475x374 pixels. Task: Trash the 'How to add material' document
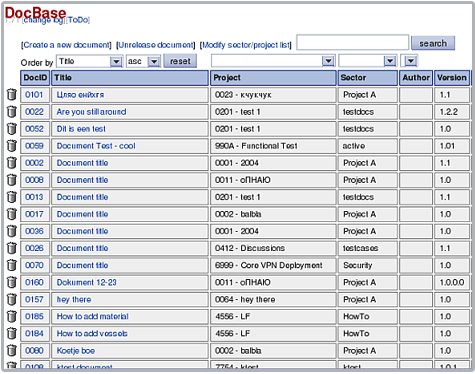(12, 316)
